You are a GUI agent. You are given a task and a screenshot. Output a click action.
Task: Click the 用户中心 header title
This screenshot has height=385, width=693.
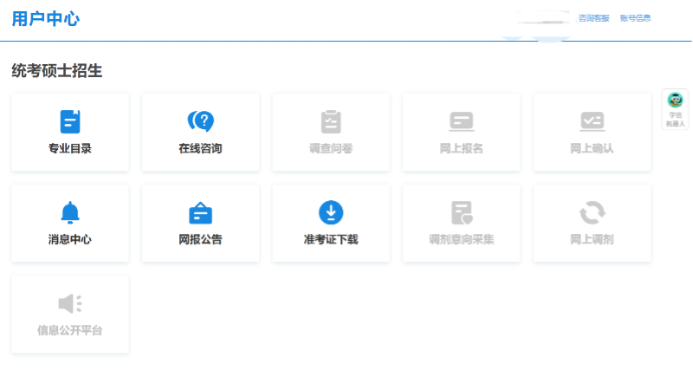(46, 19)
